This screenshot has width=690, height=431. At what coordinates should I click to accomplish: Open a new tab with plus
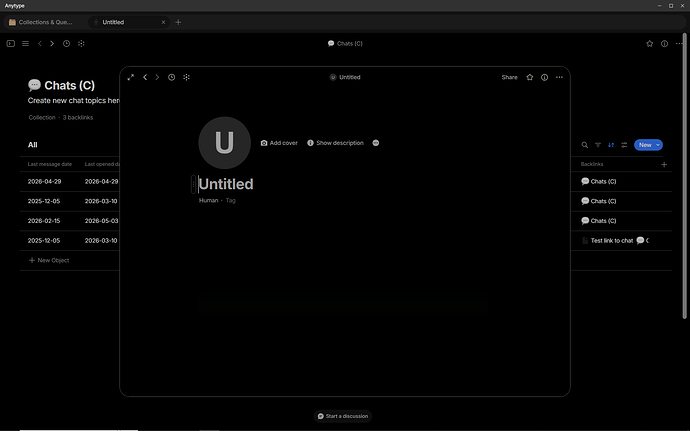(x=178, y=22)
